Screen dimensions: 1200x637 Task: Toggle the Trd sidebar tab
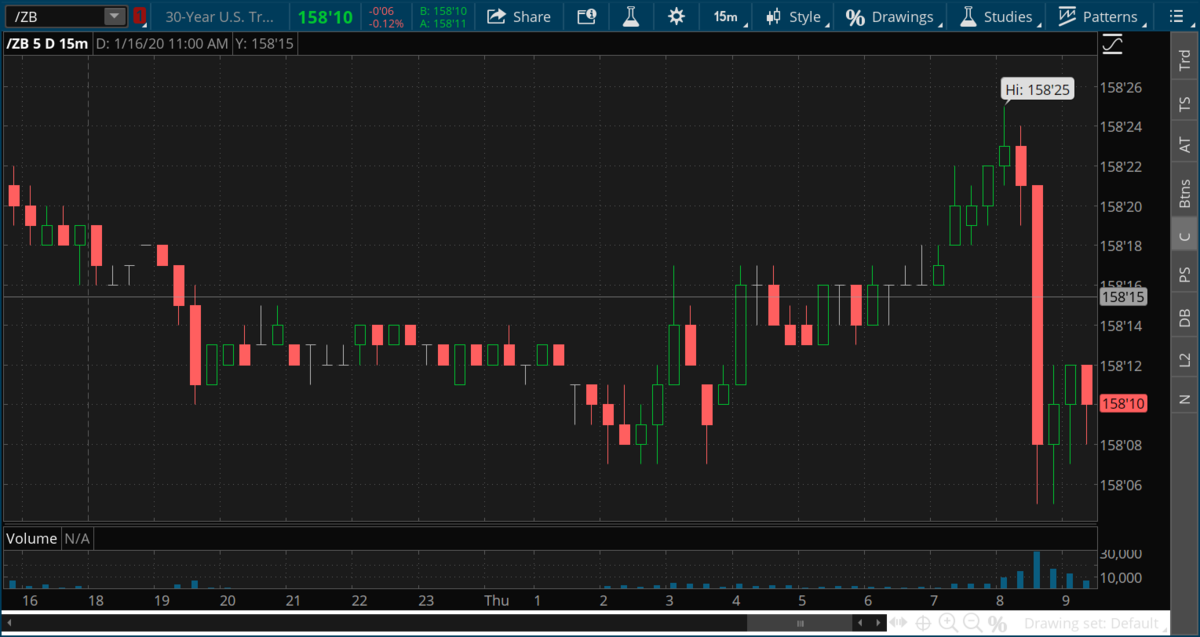tap(1185, 57)
